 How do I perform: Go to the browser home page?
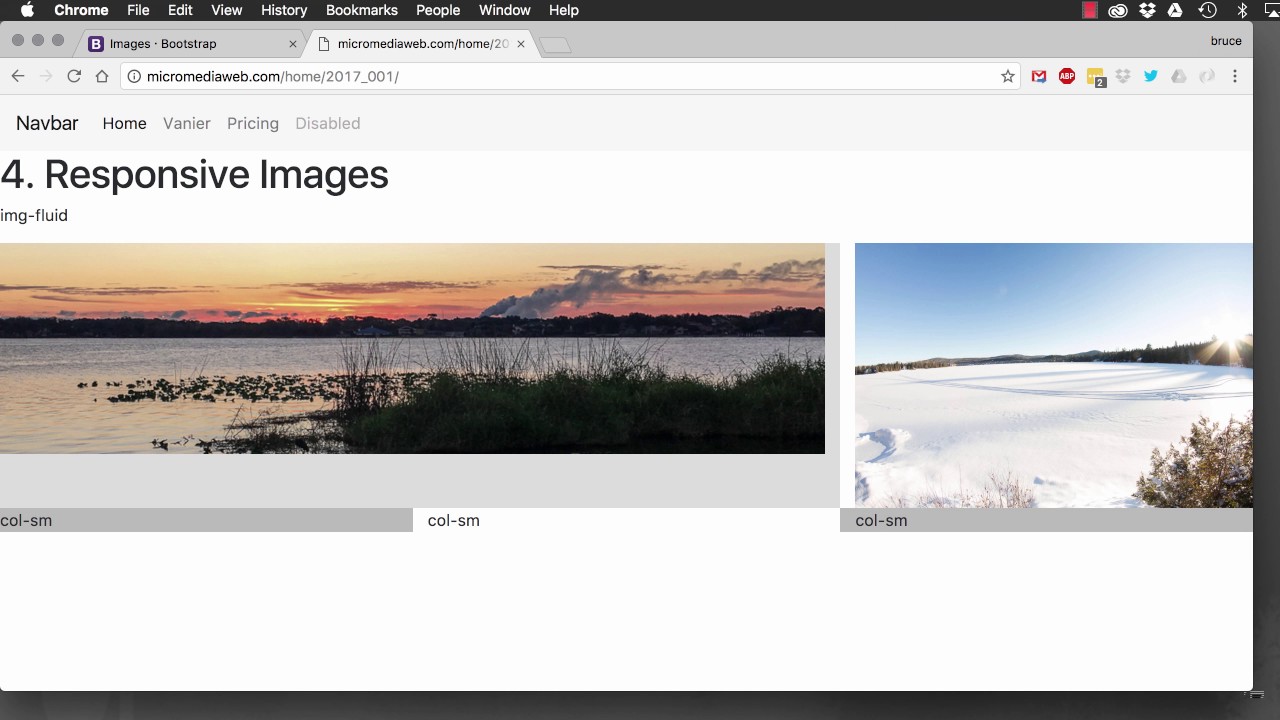pyautogui.click(x=102, y=76)
